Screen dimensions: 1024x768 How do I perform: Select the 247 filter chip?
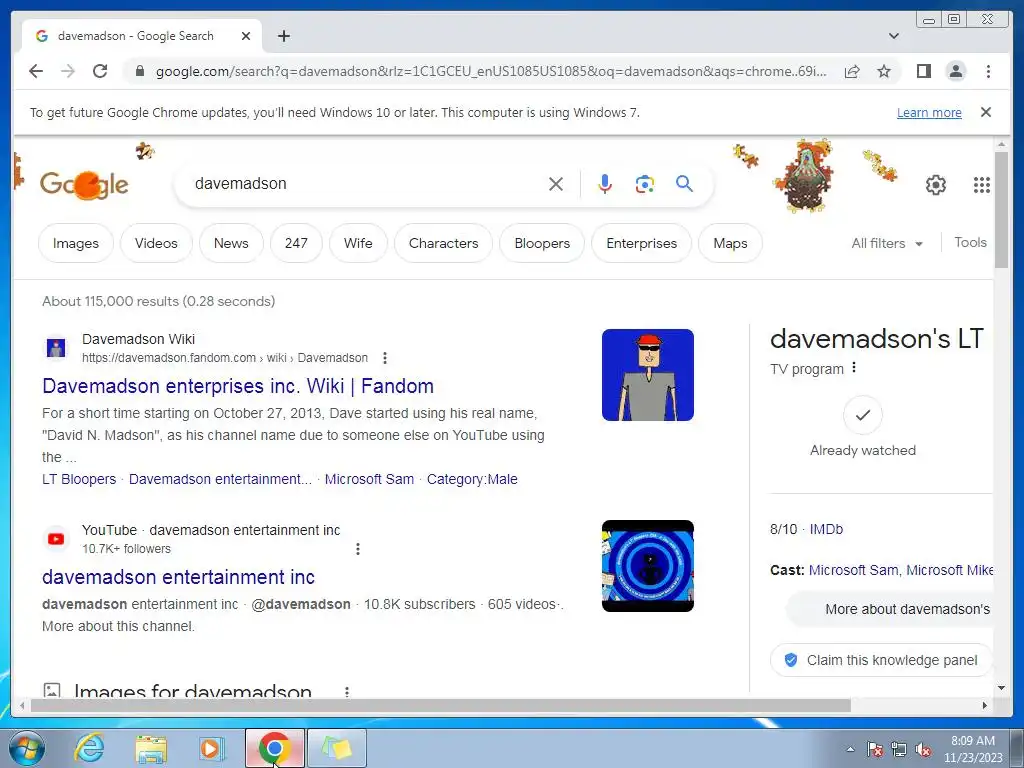(296, 243)
